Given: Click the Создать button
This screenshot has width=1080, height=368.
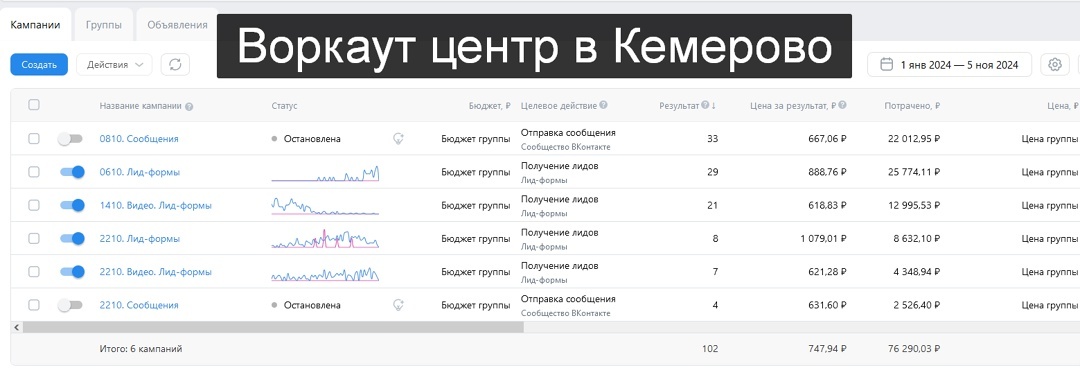Looking at the screenshot, I should click(x=39, y=65).
